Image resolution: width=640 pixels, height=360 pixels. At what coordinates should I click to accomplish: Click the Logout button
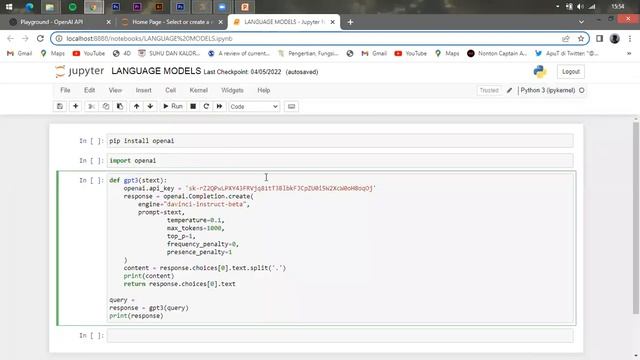coord(571,71)
